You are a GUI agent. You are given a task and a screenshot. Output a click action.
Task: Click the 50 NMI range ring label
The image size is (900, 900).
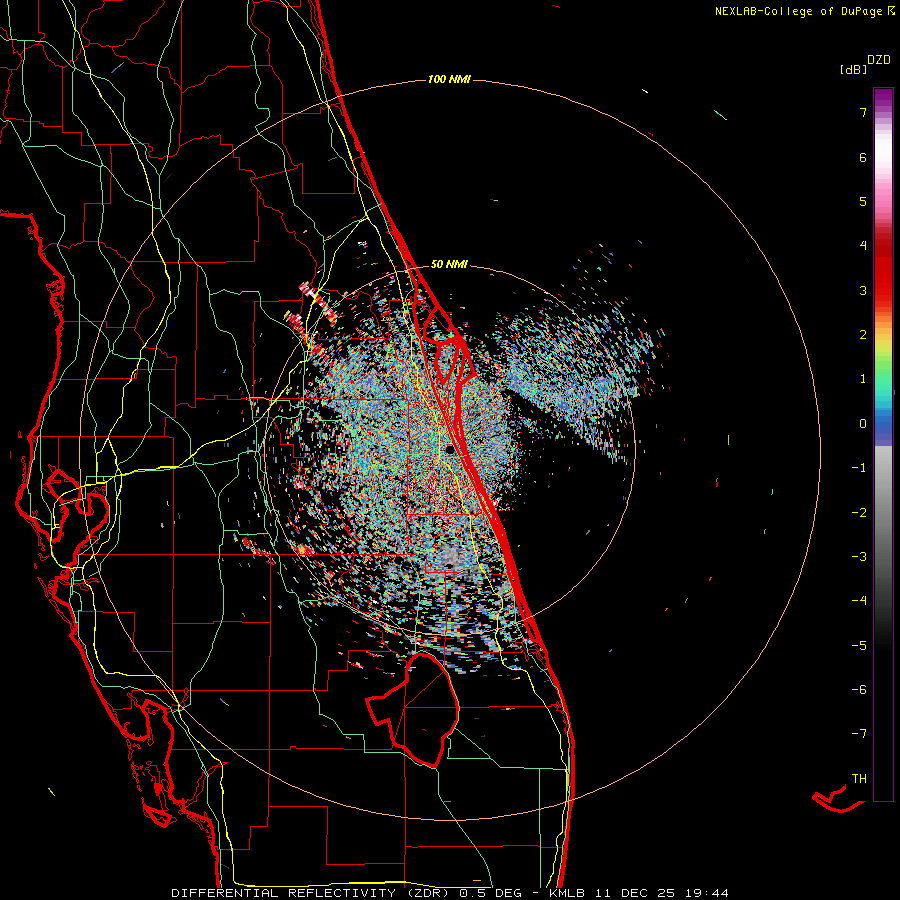449,264
